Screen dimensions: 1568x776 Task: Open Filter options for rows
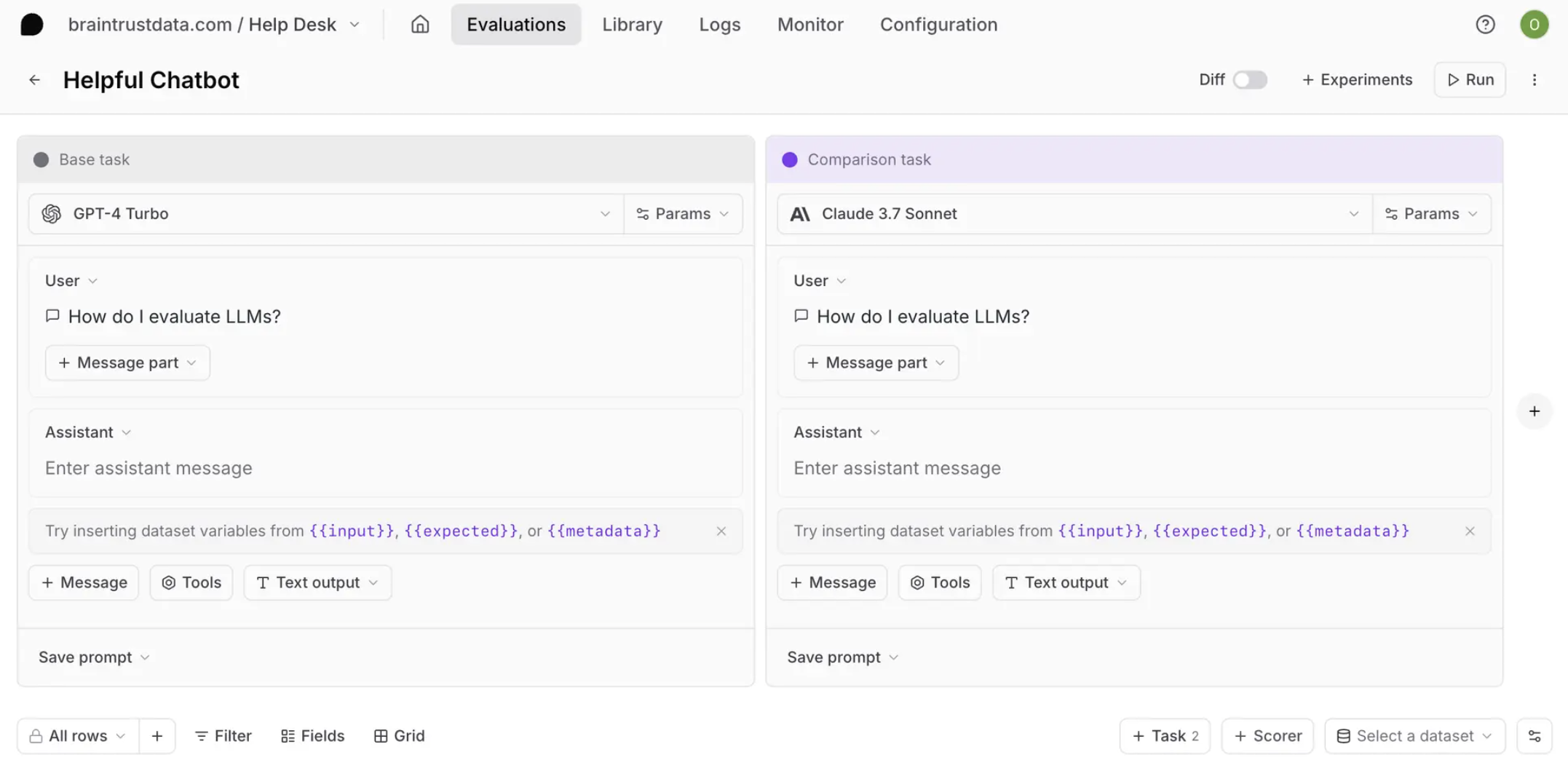click(x=223, y=736)
